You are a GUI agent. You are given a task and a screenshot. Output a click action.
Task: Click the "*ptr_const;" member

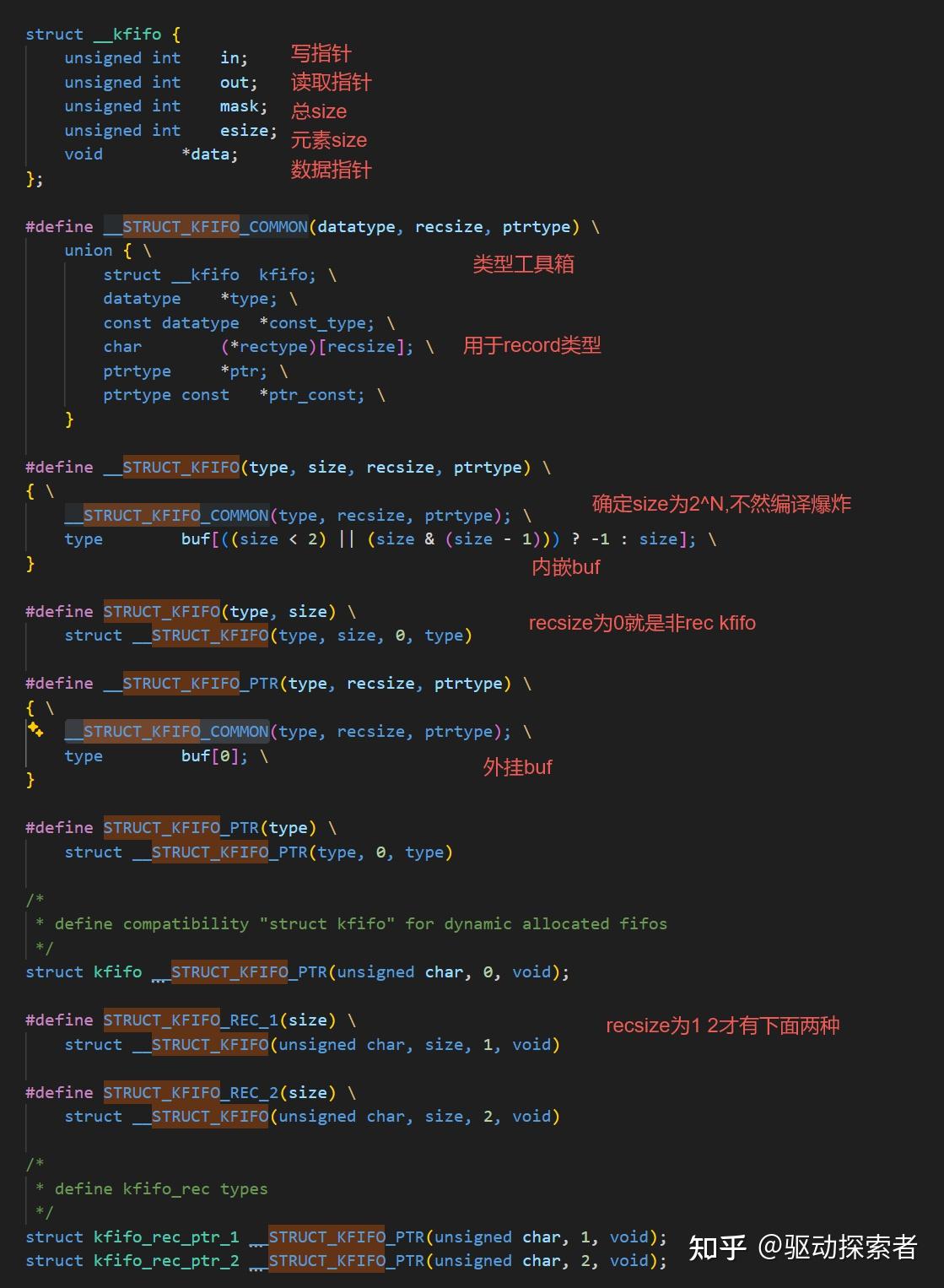[x=312, y=395]
